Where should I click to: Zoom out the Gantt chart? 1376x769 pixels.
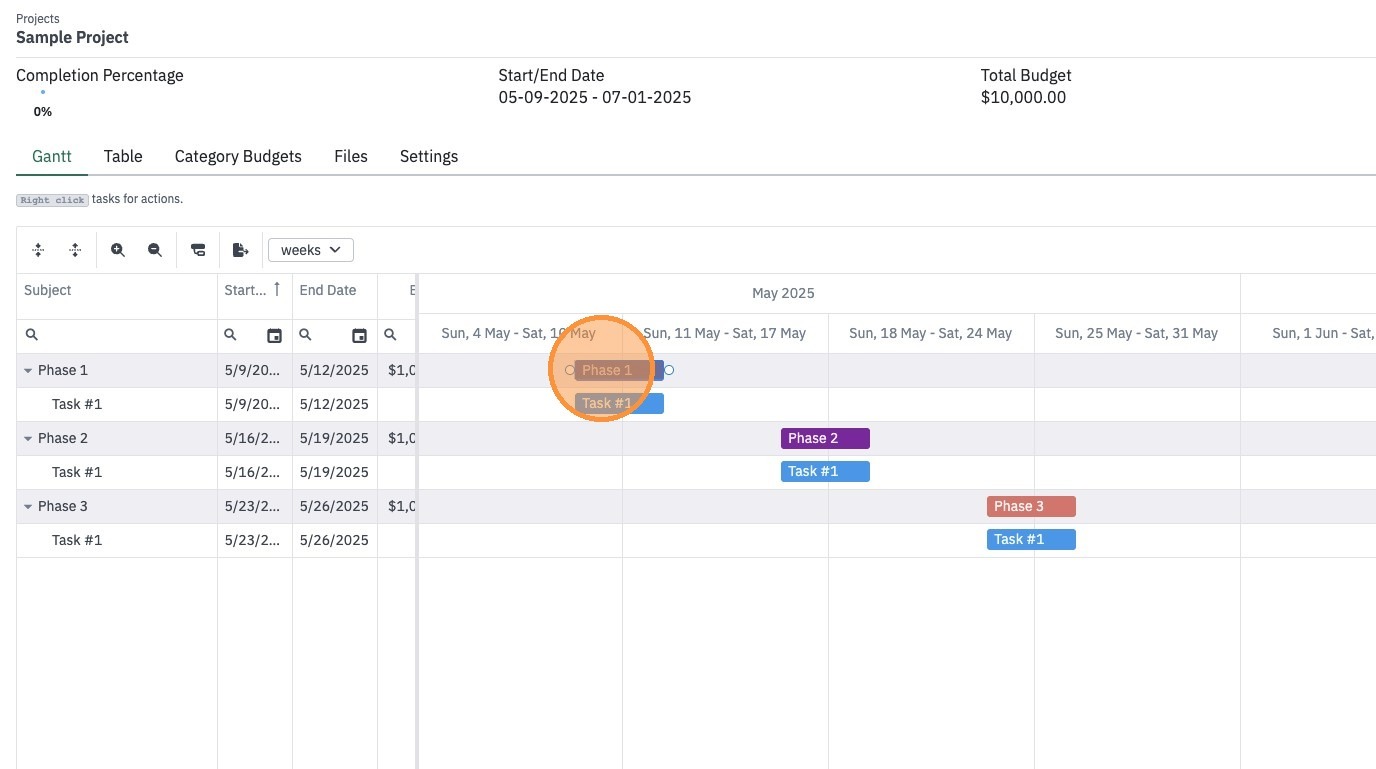pyautogui.click(x=155, y=250)
